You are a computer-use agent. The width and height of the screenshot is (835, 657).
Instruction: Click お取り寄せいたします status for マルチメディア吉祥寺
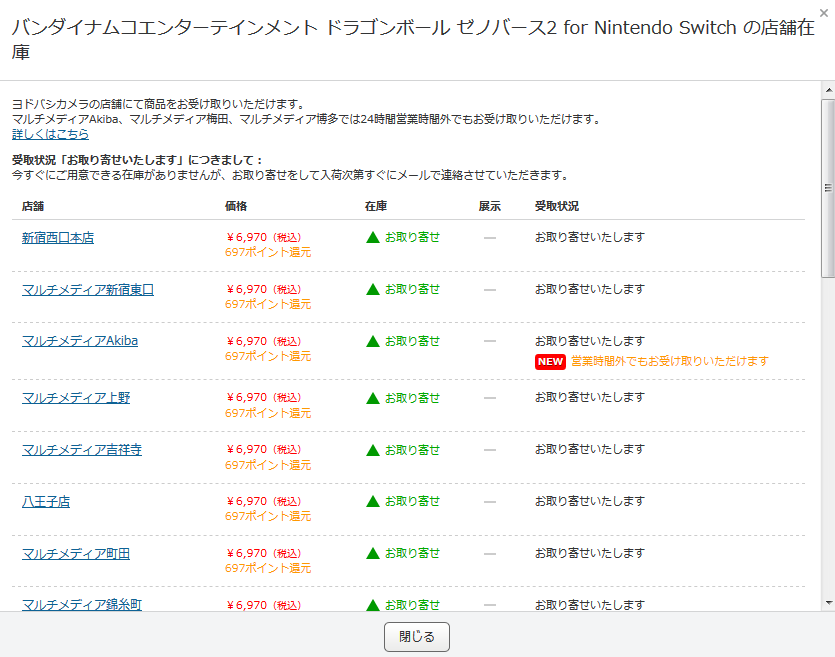[x=590, y=450]
